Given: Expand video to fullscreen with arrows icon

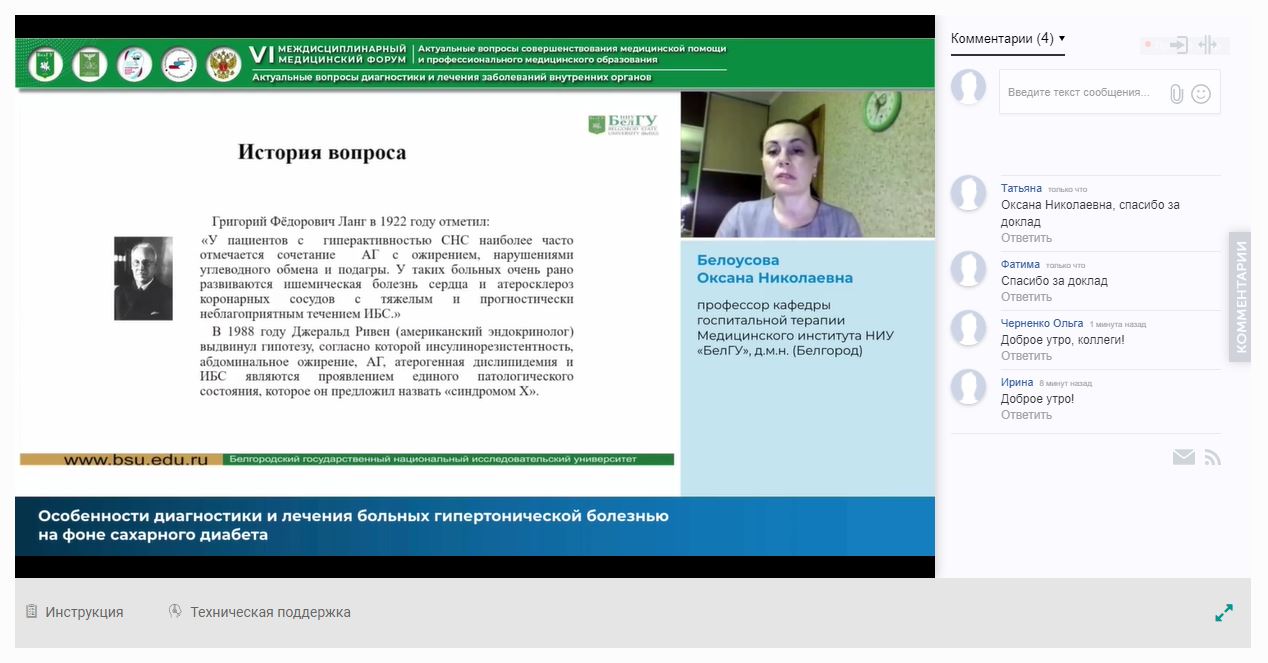Looking at the screenshot, I should [x=1224, y=612].
